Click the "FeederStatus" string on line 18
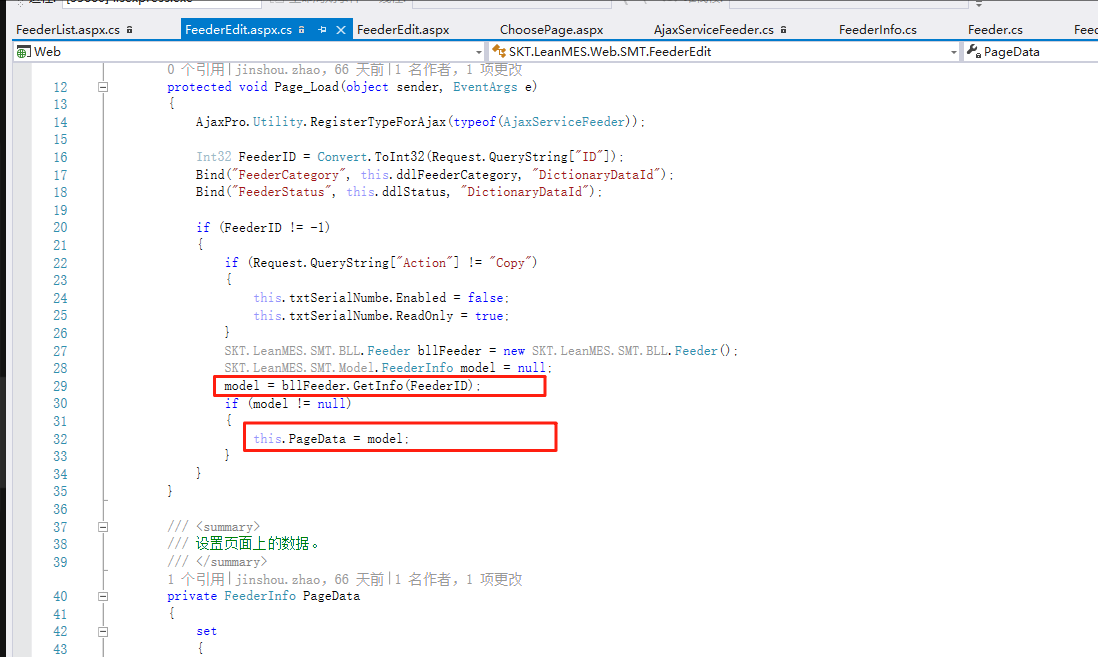 pyautogui.click(x=282, y=192)
